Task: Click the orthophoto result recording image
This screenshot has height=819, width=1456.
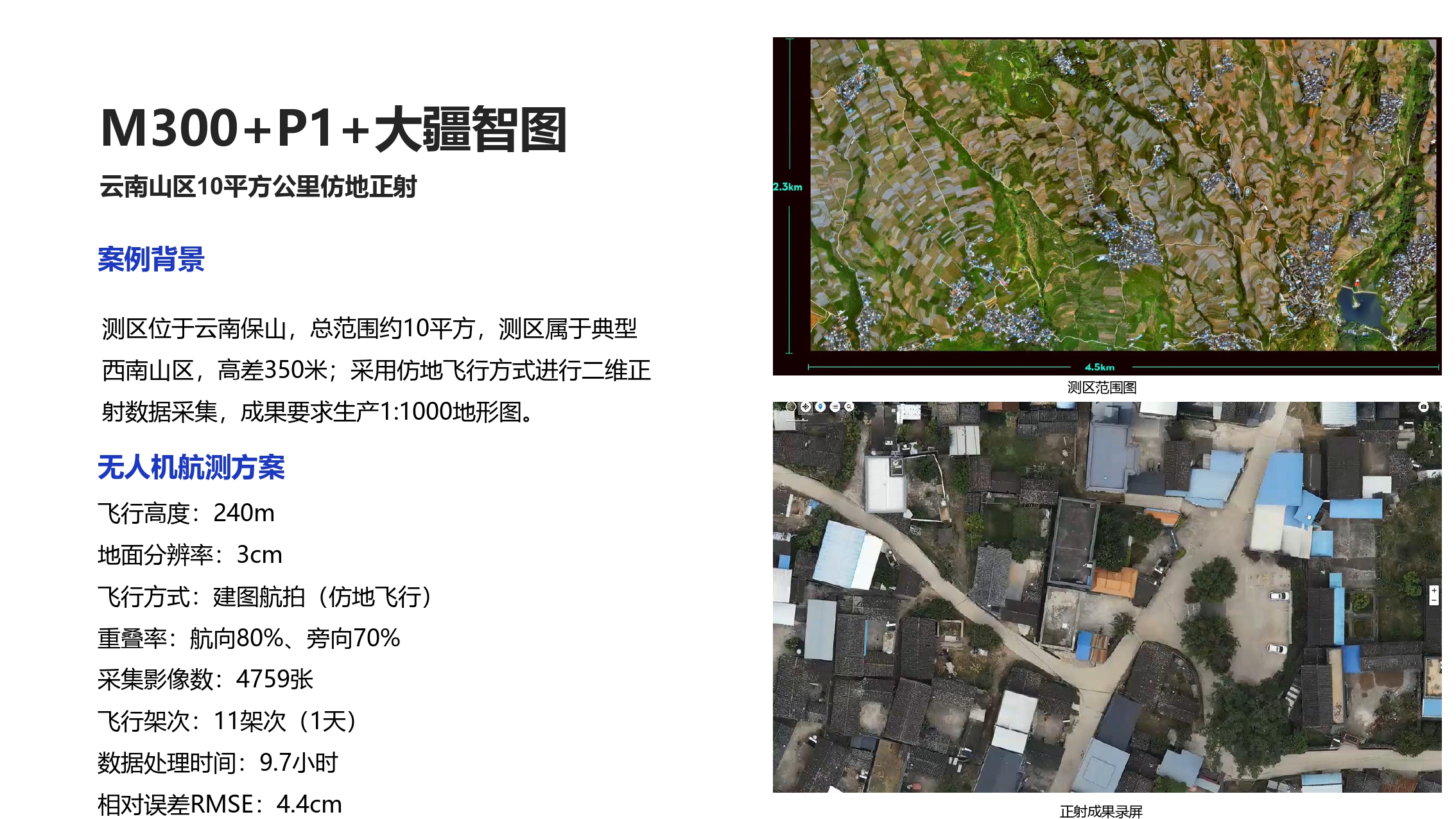Action: click(1107, 597)
